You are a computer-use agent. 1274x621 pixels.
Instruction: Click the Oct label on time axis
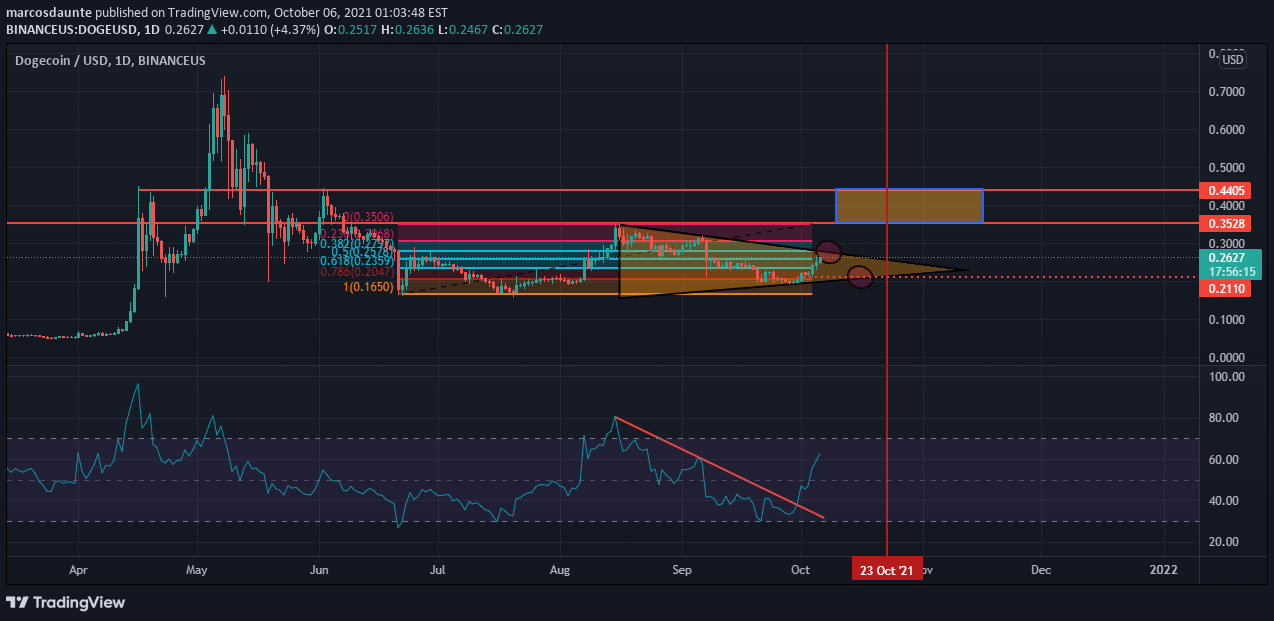(x=801, y=569)
